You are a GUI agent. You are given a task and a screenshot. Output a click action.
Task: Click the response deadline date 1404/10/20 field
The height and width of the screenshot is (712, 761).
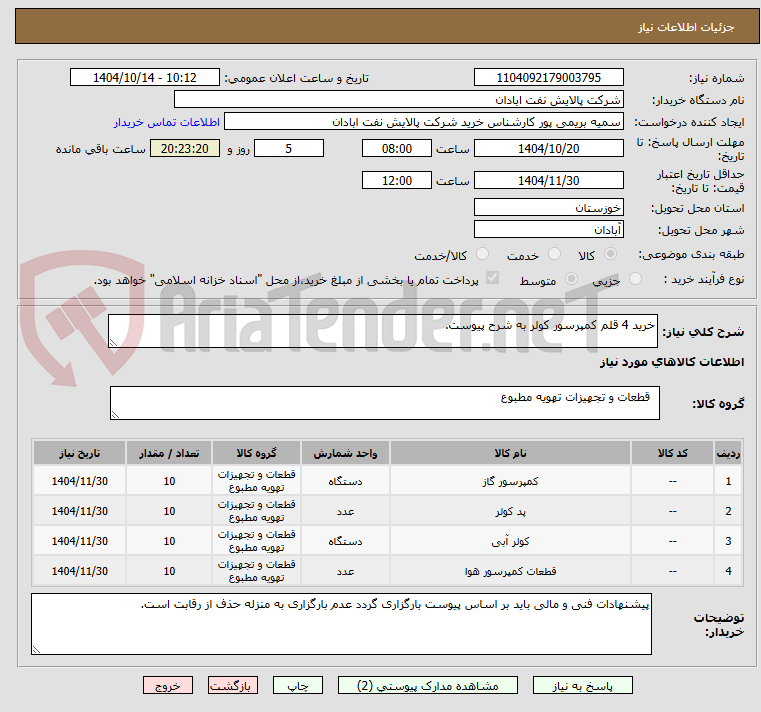point(548,149)
